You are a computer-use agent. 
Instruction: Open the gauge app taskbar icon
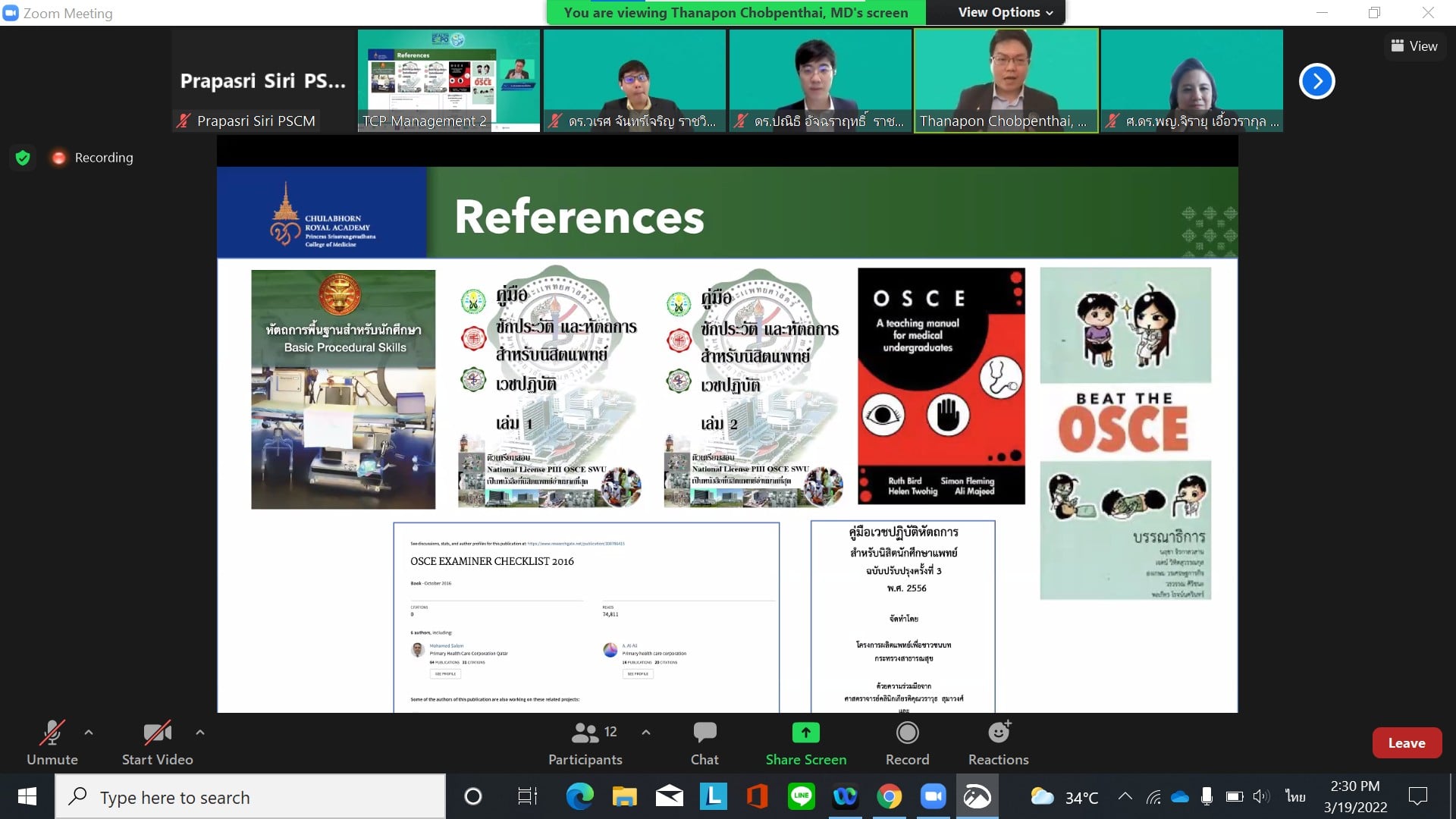click(977, 796)
